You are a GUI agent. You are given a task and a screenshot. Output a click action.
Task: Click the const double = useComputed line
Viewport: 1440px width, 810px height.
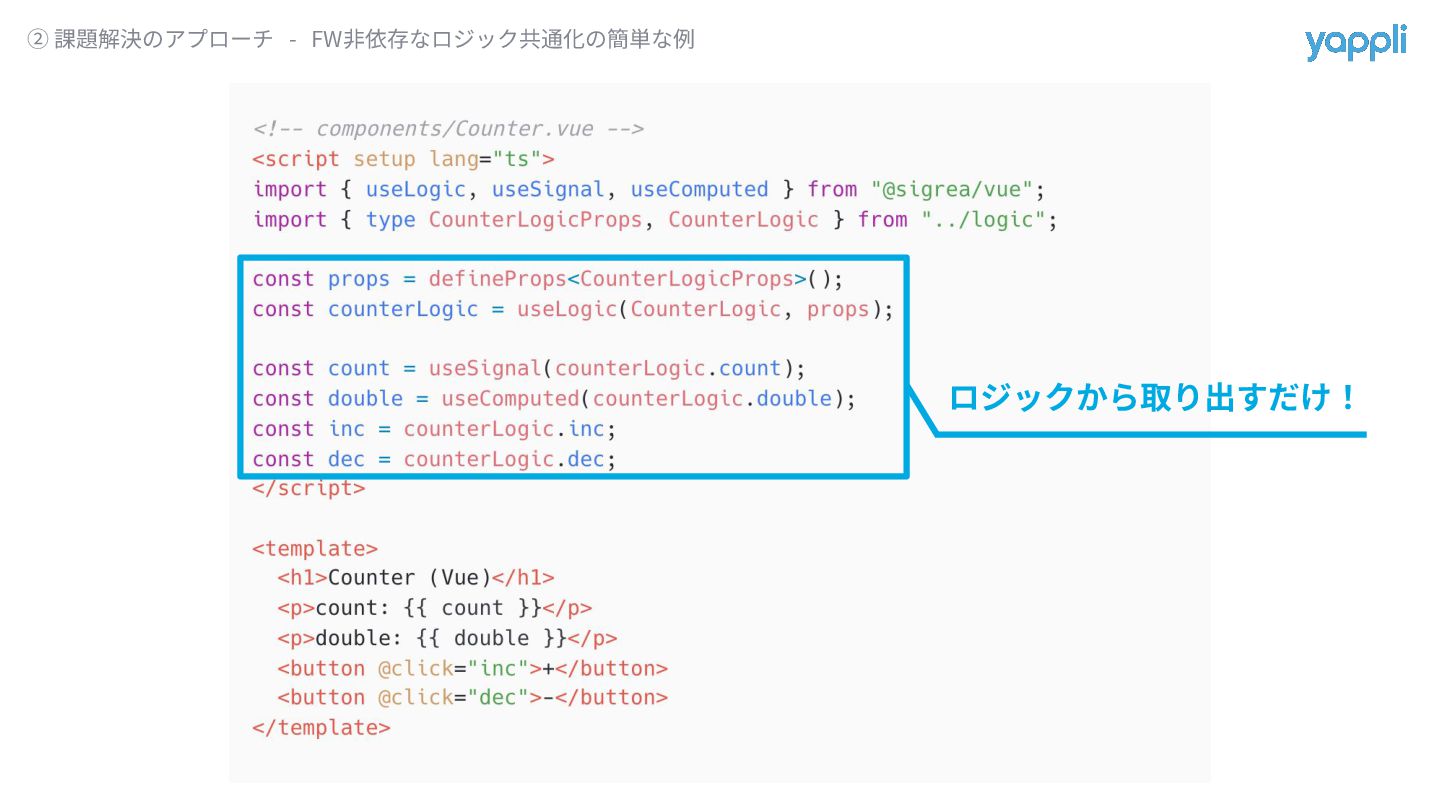tap(554, 398)
